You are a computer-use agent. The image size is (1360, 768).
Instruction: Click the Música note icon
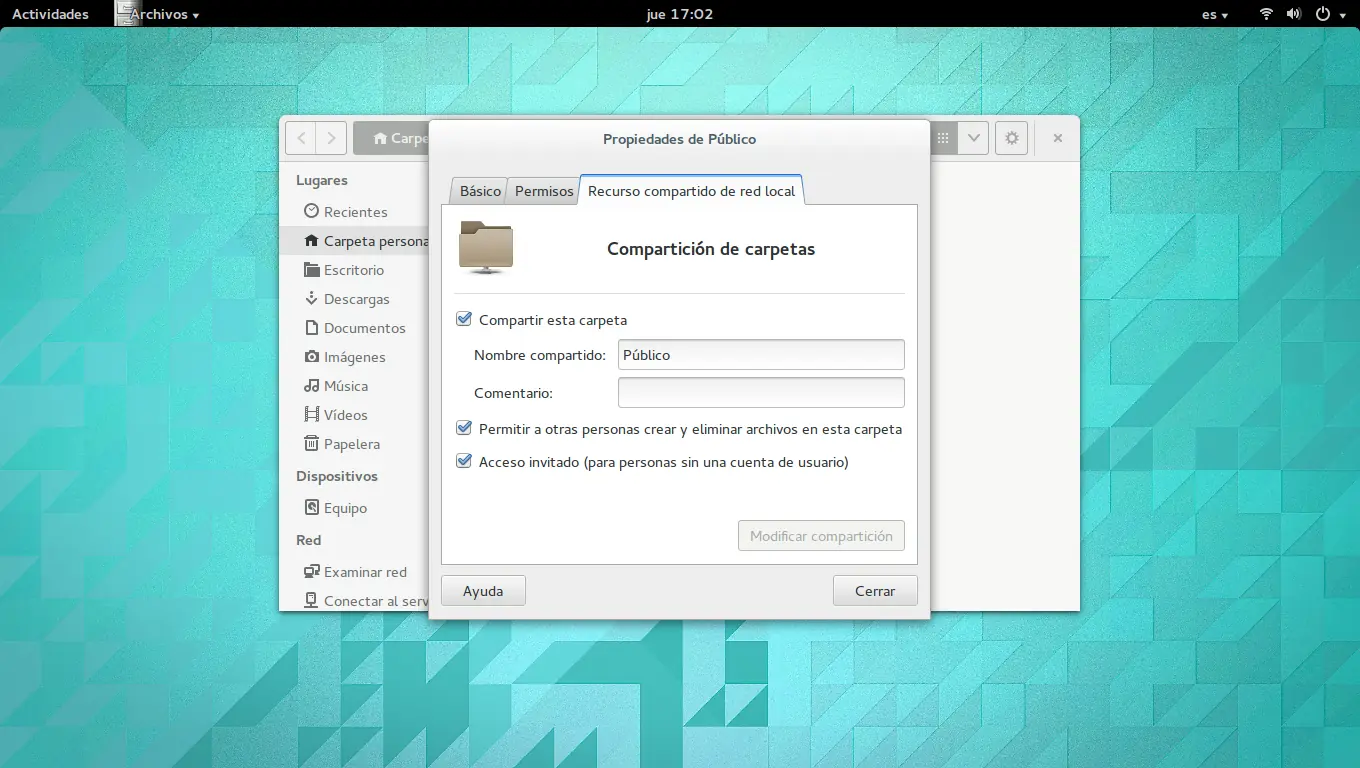point(311,386)
